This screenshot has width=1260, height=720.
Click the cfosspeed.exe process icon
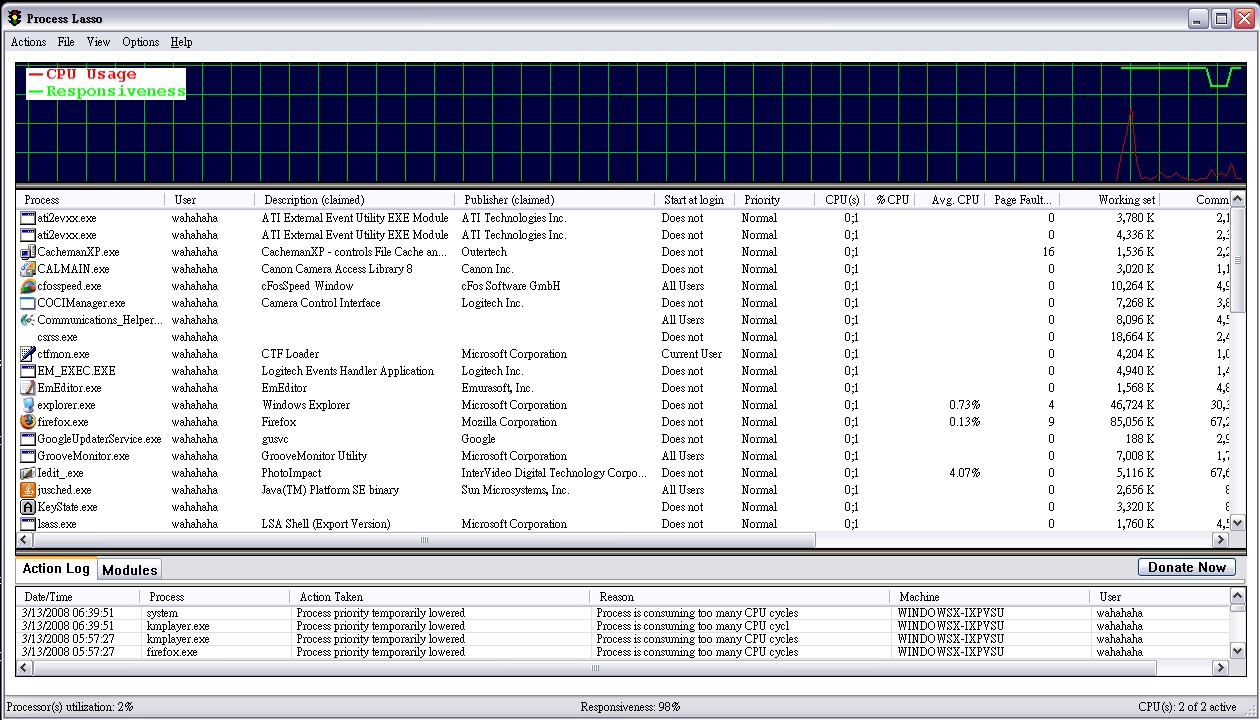(28, 286)
